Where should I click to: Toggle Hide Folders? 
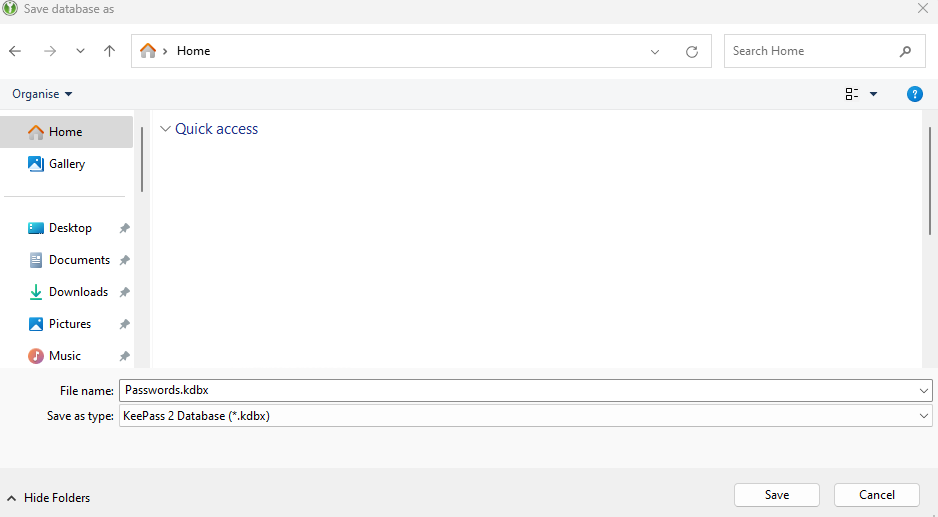48,498
